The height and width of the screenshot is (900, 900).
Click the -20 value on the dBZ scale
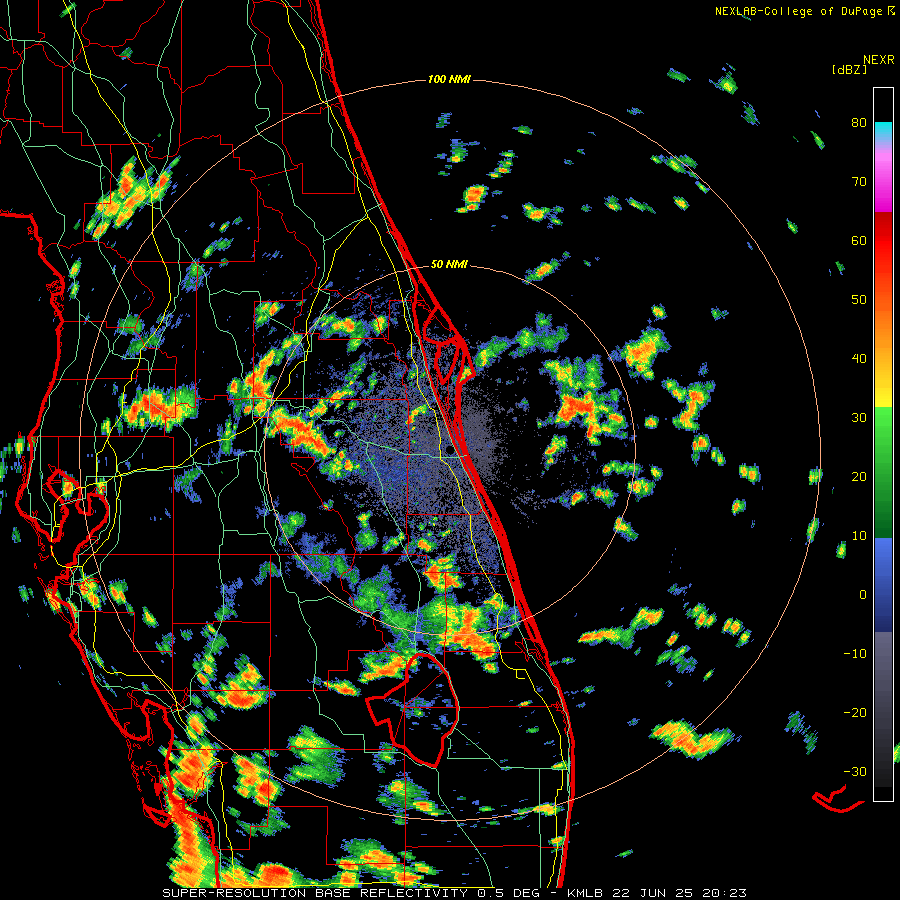pos(855,713)
